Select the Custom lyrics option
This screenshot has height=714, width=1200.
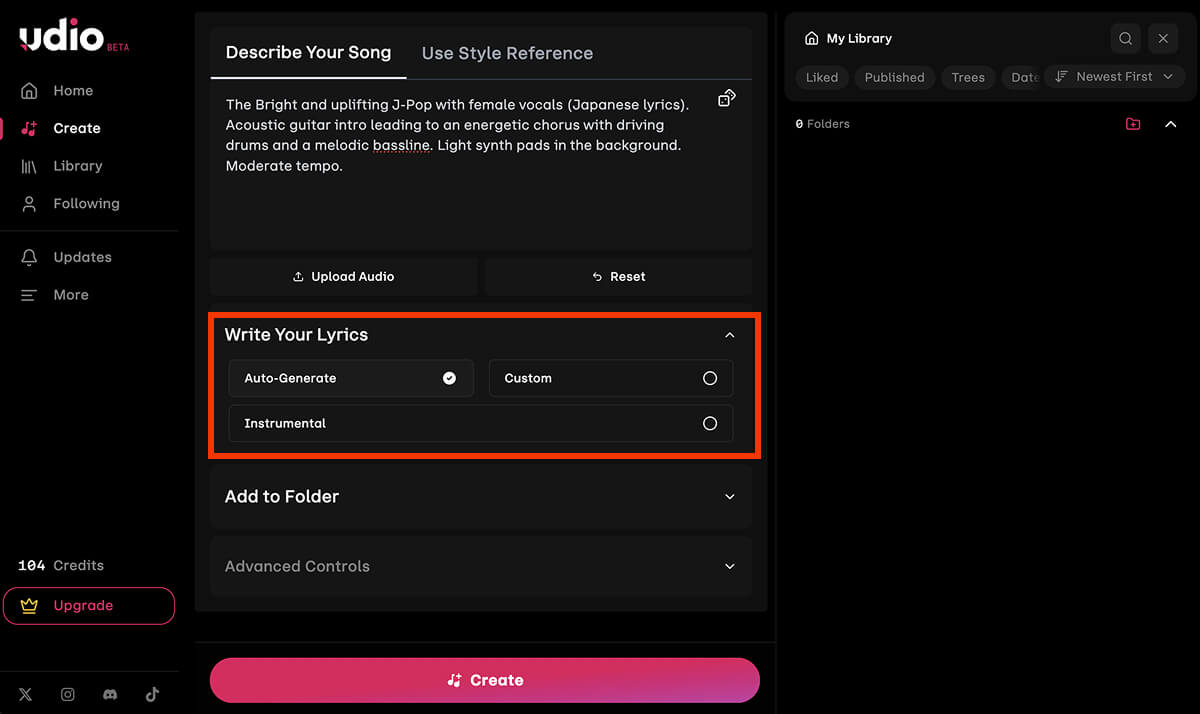(x=611, y=378)
